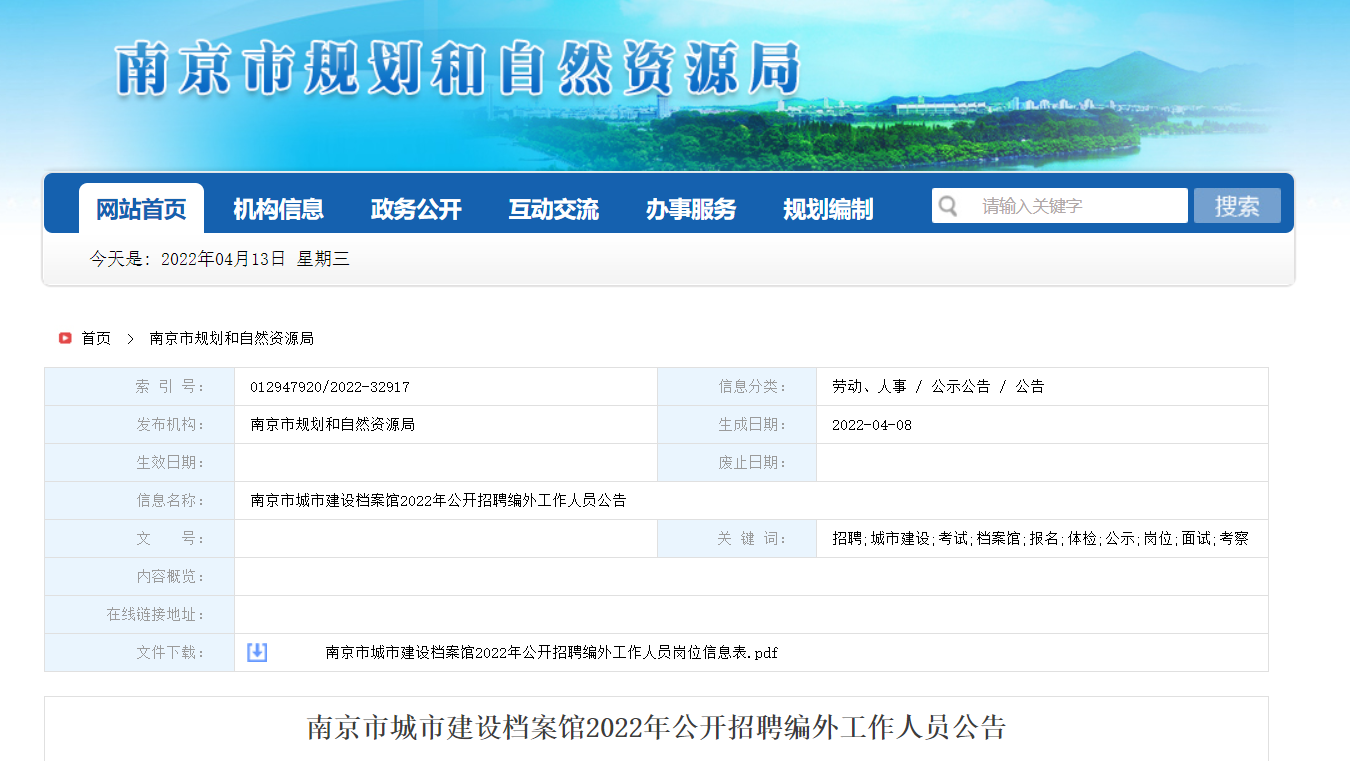Click the 生成日期 value 2022-04-08
Image resolution: width=1350 pixels, height=761 pixels.
(872, 425)
